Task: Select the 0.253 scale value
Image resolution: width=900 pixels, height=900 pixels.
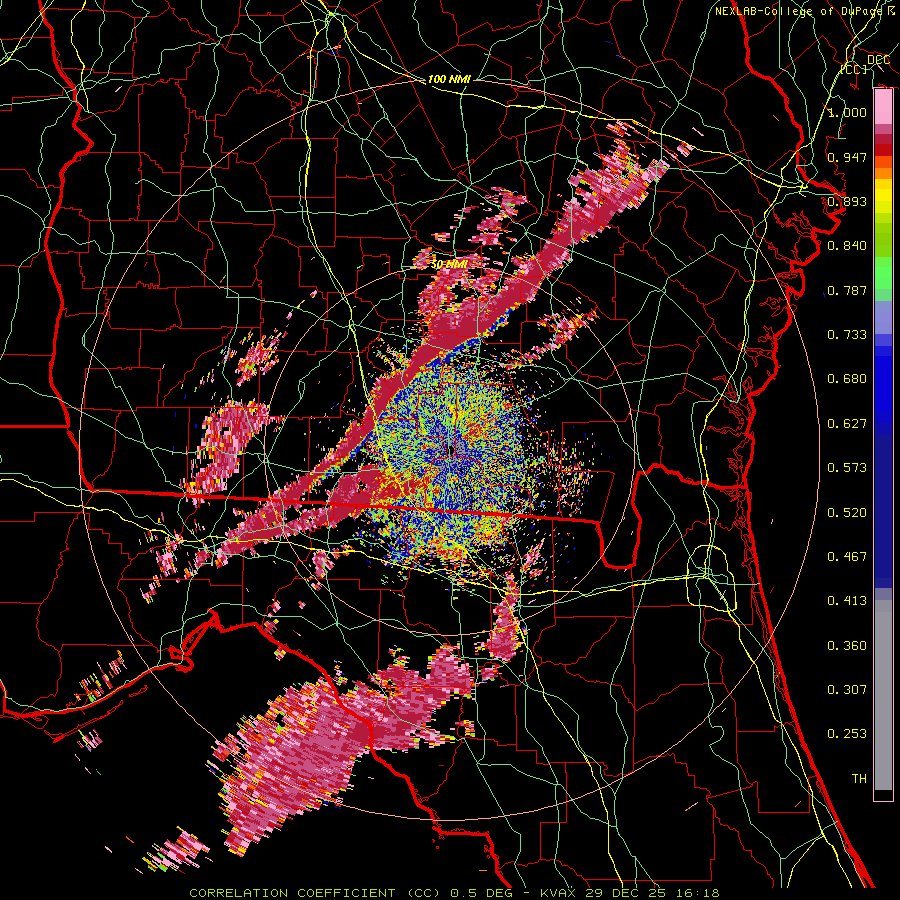Action: (847, 734)
